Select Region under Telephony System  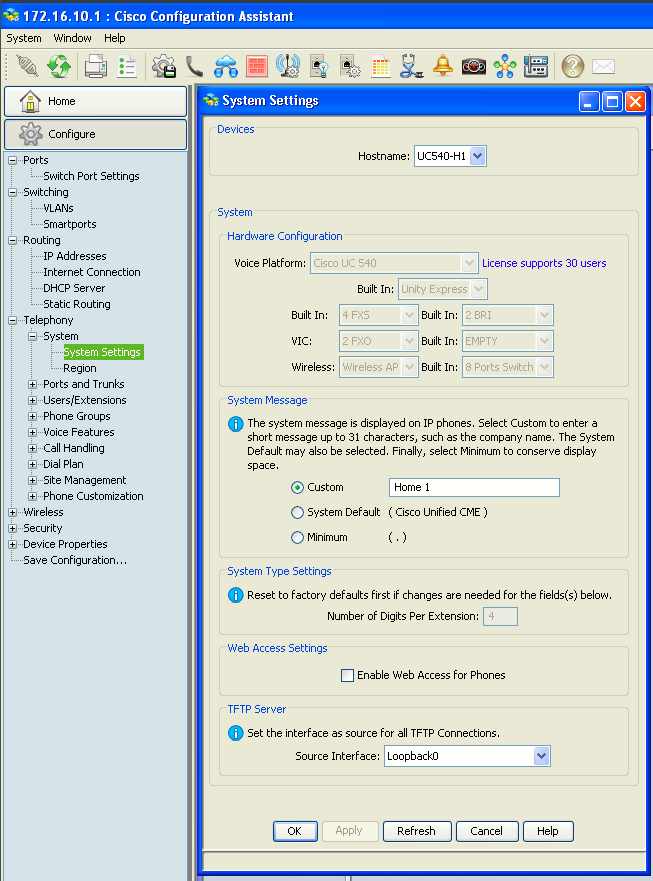click(x=80, y=369)
